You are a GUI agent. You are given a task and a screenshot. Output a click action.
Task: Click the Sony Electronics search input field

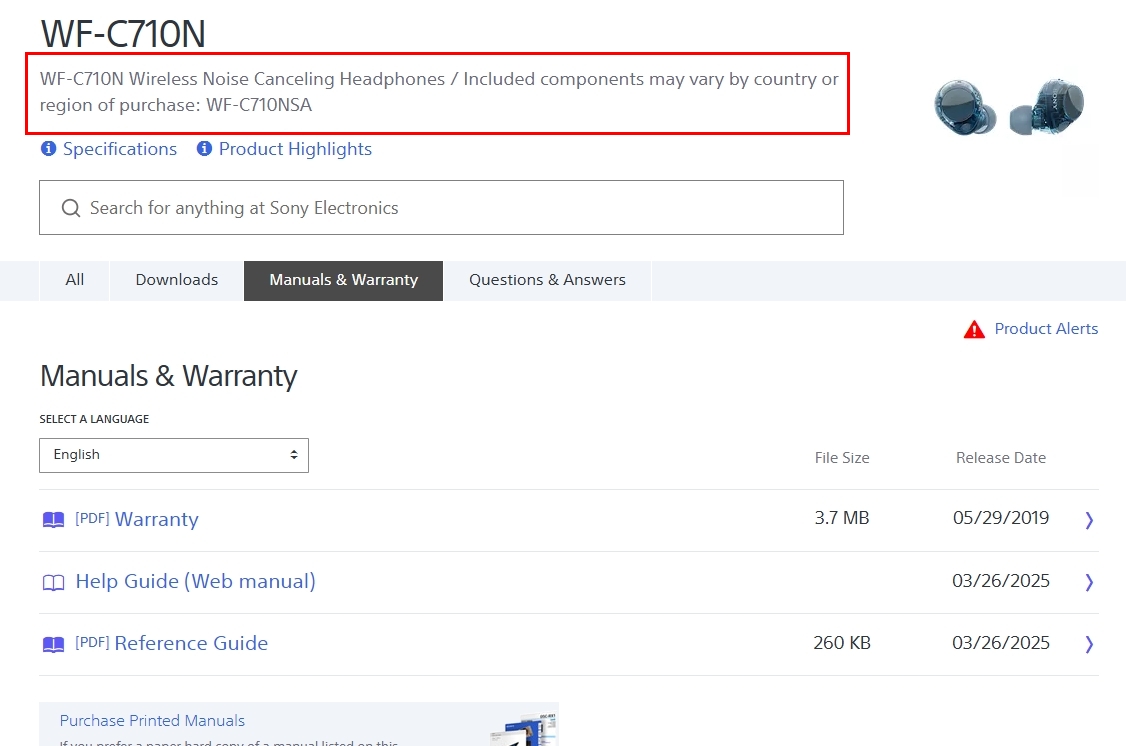click(450, 208)
